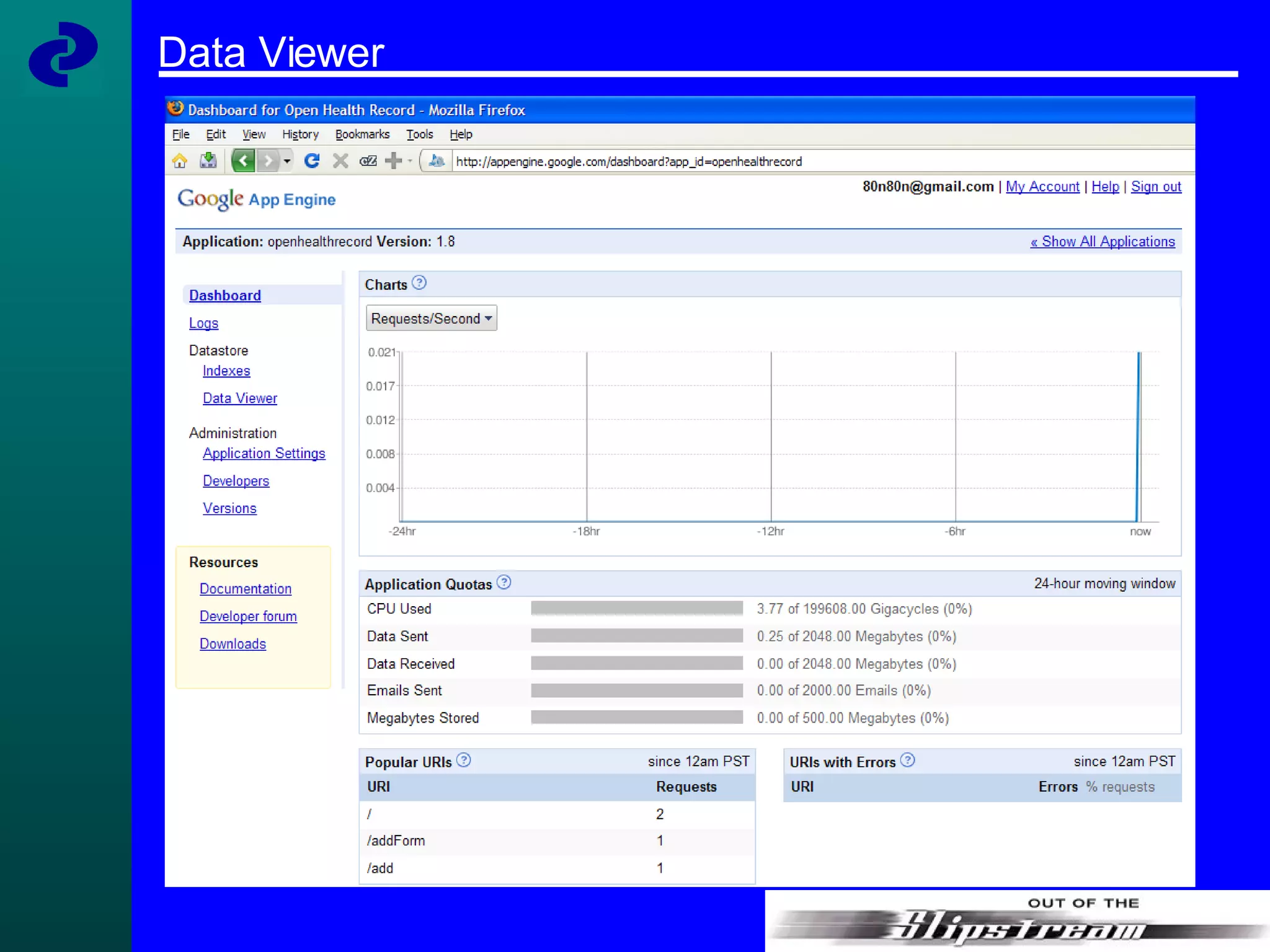Click the Data Sent quota bar
Screen dimensions: 1270x952
click(637, 635)
